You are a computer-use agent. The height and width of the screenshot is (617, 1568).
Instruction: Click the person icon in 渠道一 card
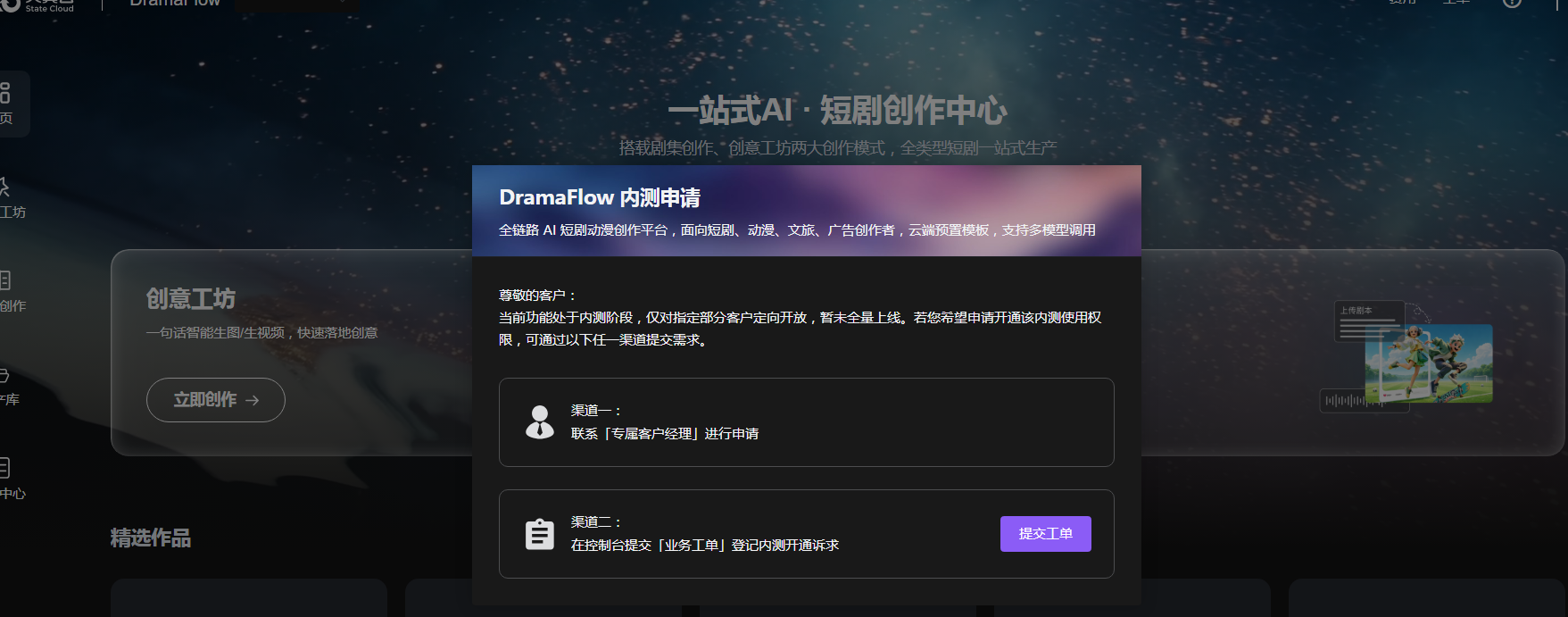click(539, 422)
